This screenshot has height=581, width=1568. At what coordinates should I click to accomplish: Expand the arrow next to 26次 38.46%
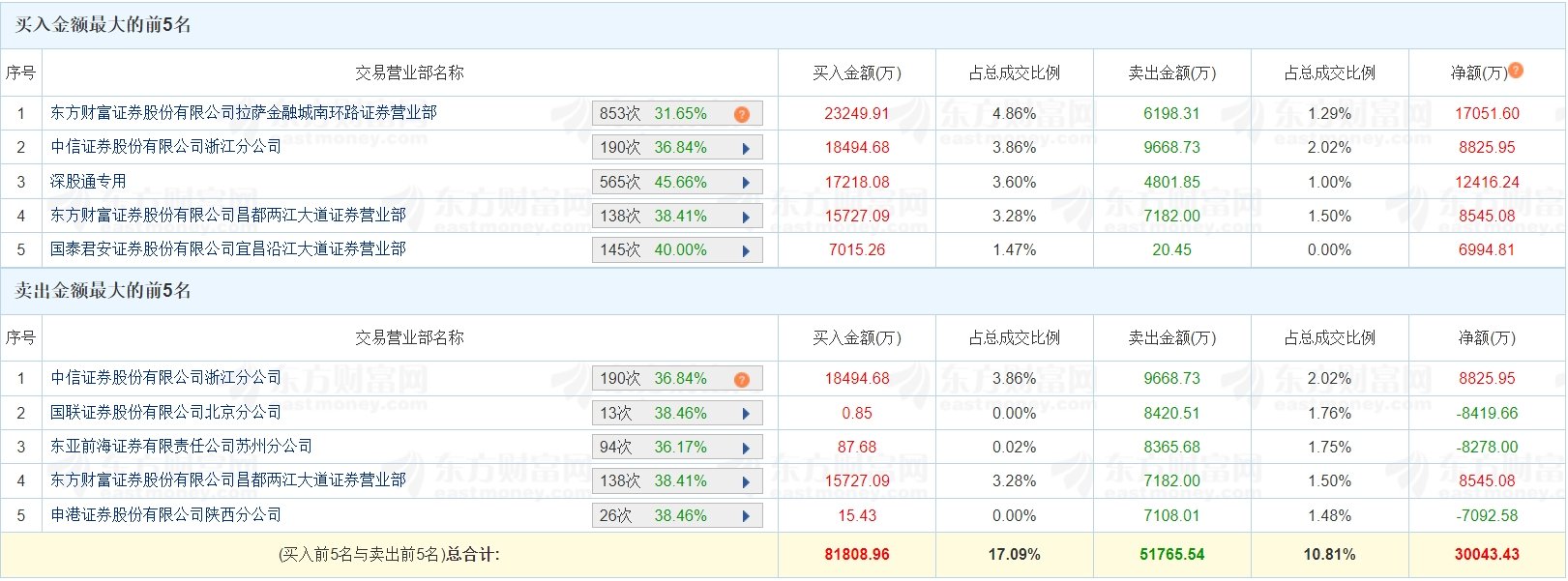[746, 516]
